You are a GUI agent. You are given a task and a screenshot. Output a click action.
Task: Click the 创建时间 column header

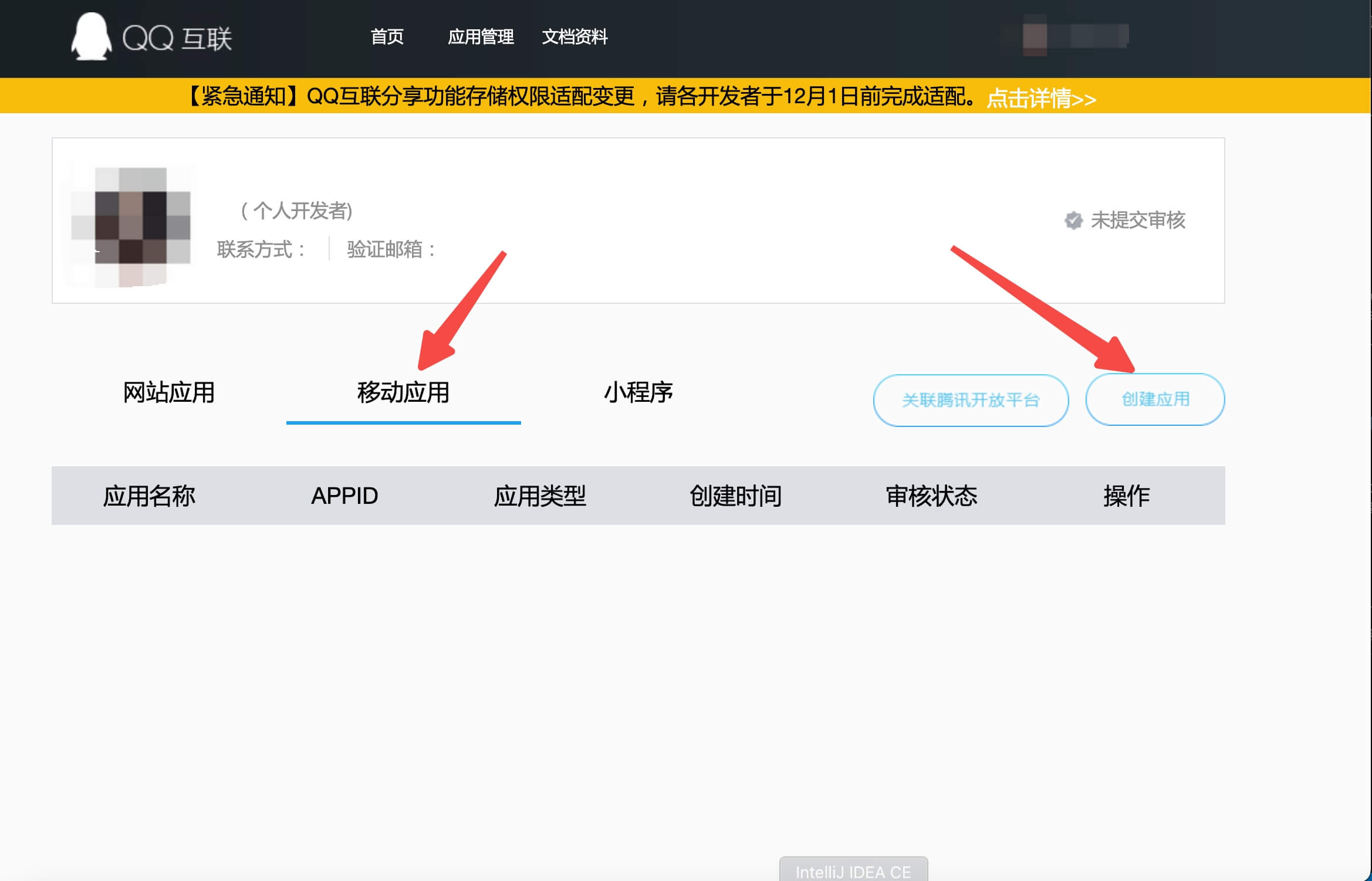point(735,496)
